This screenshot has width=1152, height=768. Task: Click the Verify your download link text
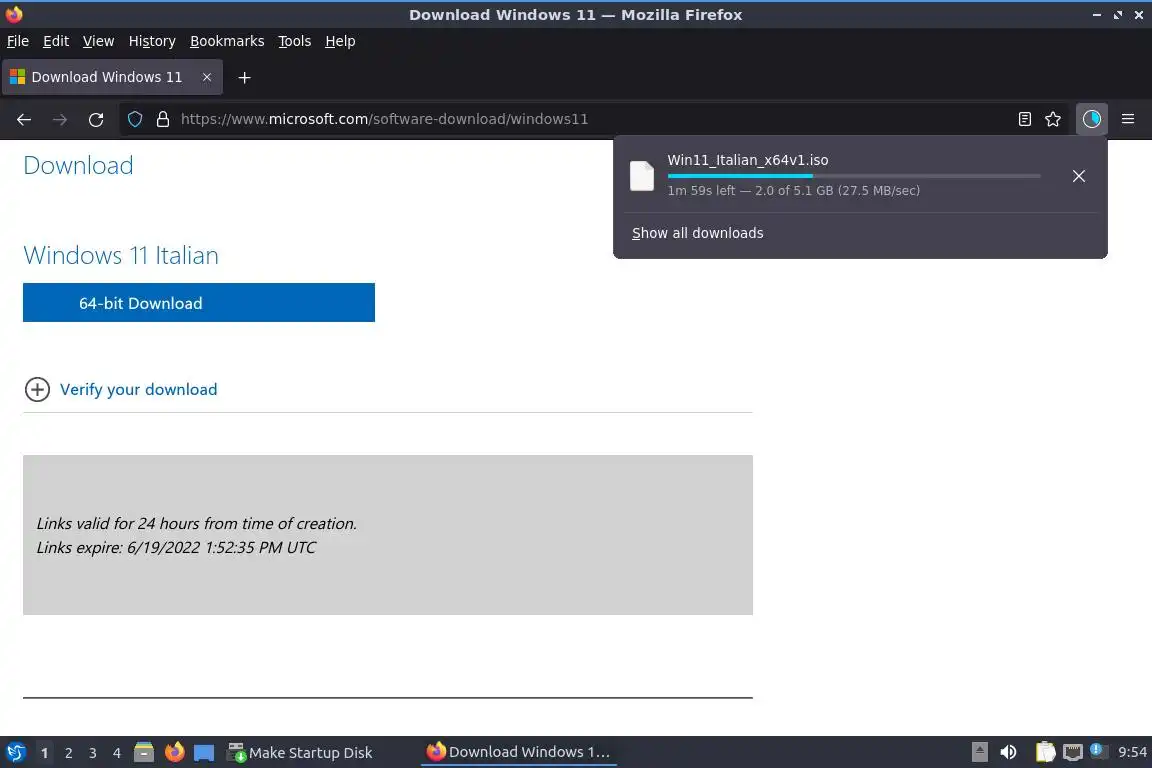[138, 390]
